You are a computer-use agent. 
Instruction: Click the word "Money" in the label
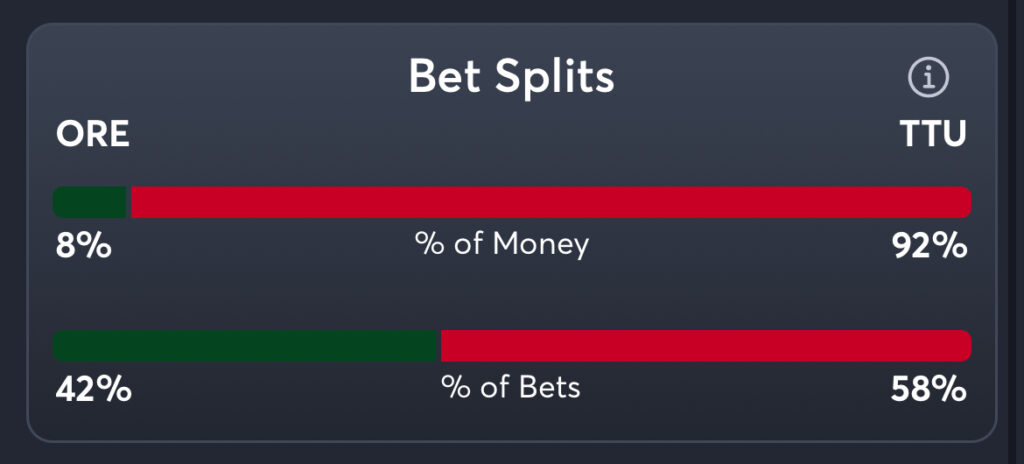(541, 244)
